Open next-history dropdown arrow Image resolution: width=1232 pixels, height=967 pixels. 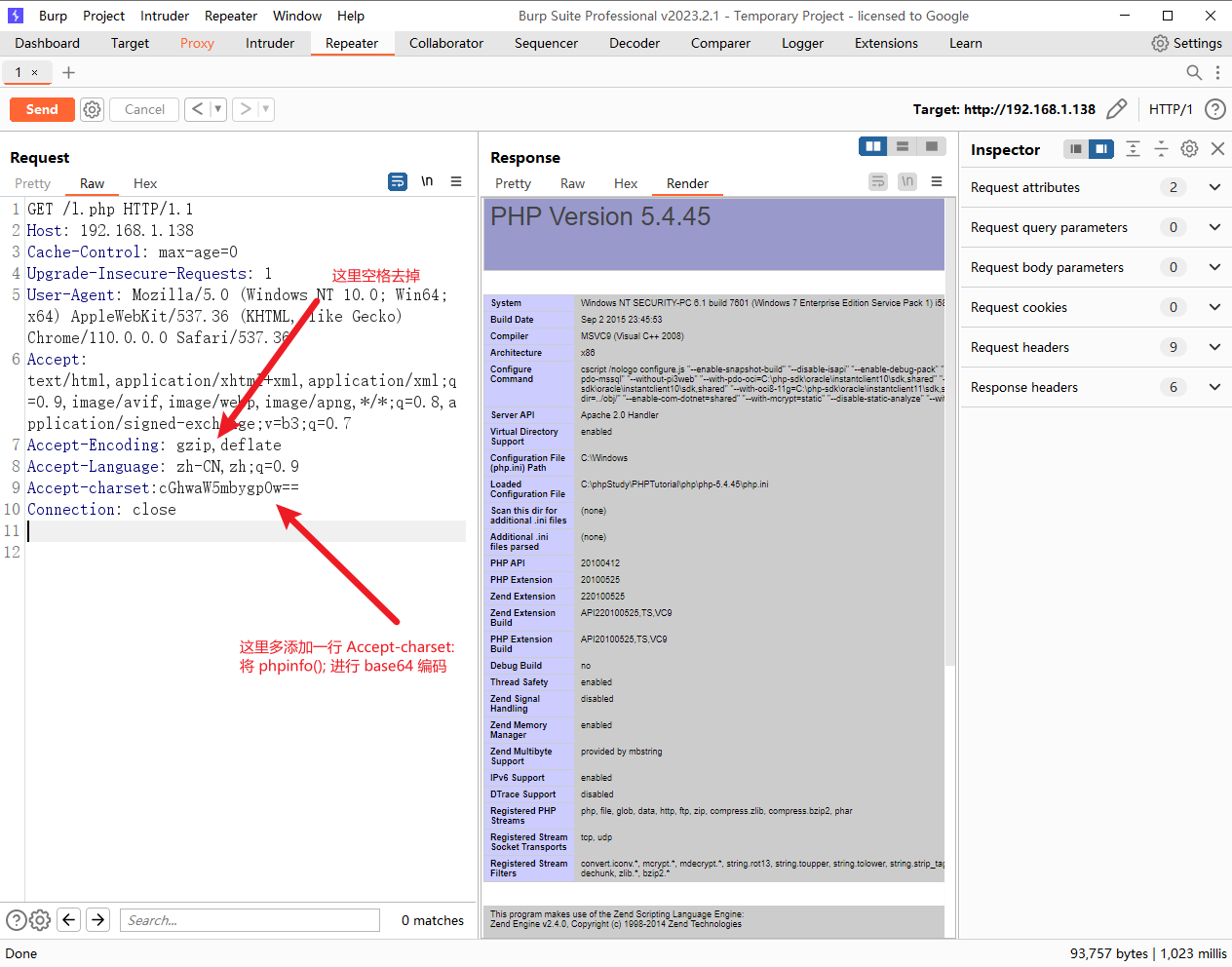click(265, 109)
